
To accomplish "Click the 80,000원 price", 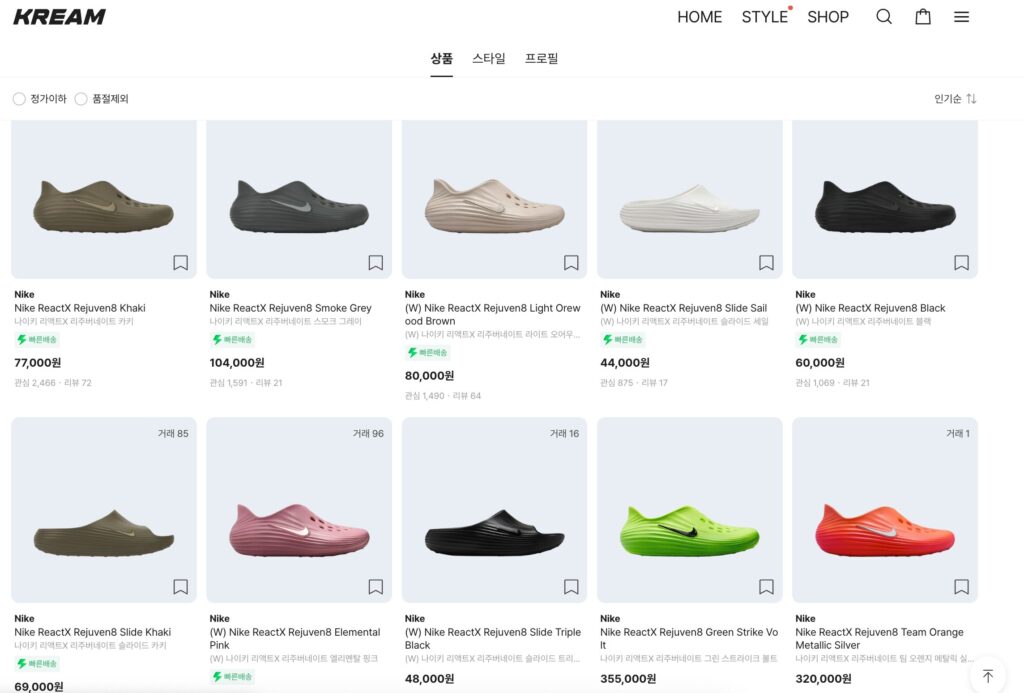I will pos(429,376).
